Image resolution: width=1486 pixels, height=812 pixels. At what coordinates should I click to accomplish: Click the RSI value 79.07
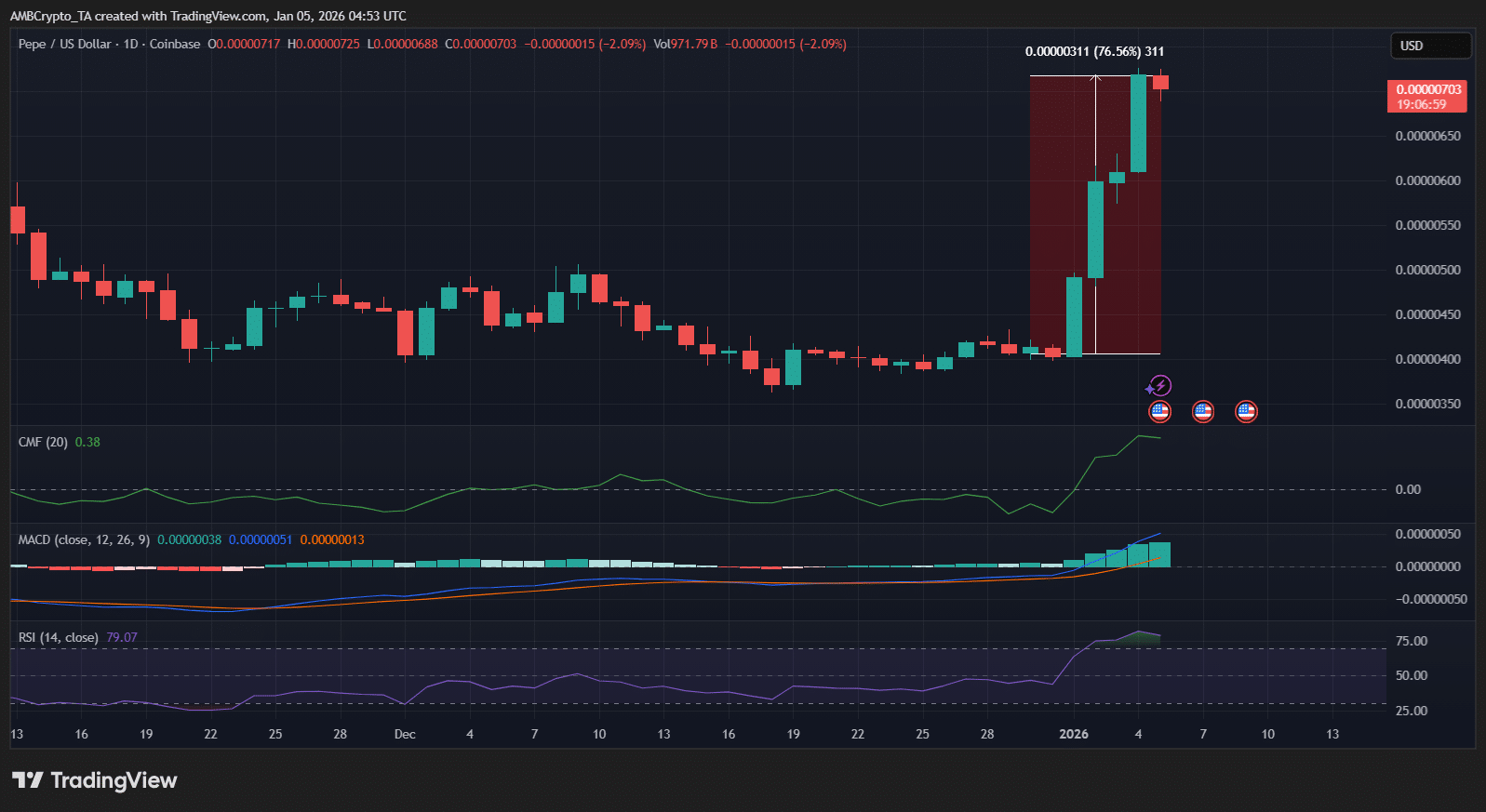[122, 637]
